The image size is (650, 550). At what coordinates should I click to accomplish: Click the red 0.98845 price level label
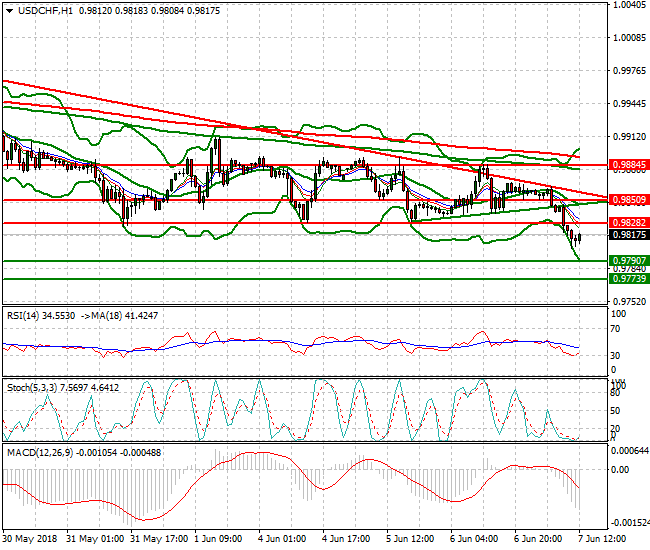(629, 165)
